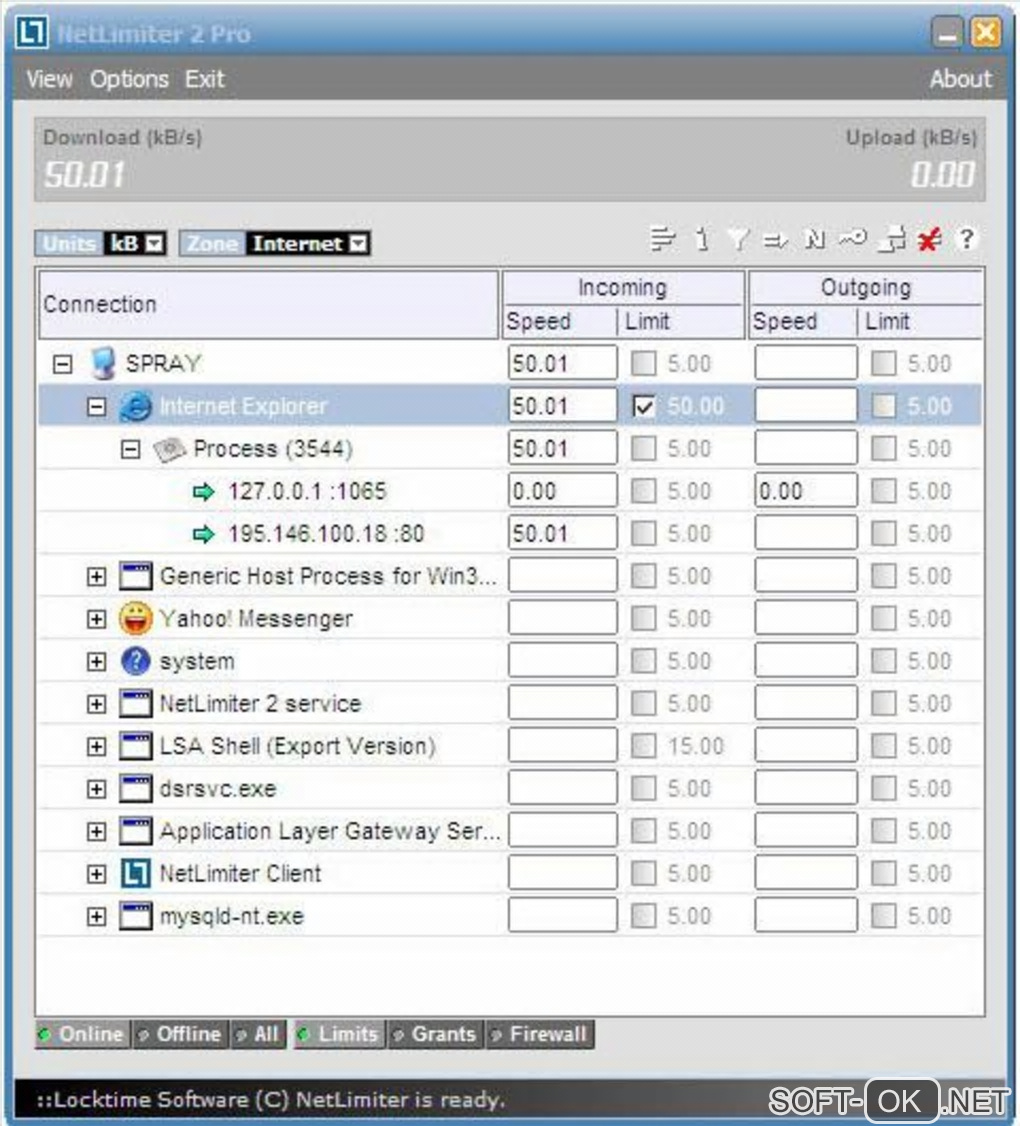Enable Process (3544) incoming limit checkbox
The height and width of the screenshot is (1126, 1020).
coord(644,449)
